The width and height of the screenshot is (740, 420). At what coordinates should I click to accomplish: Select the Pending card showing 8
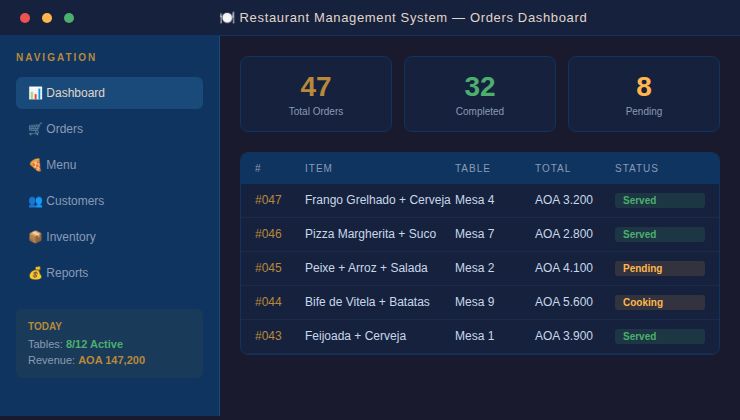[644, 94]
